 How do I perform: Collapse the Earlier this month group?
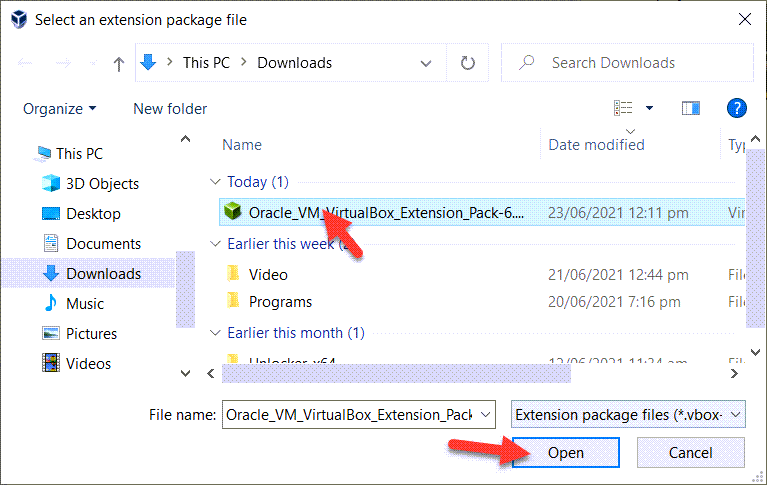coord(213,333)
